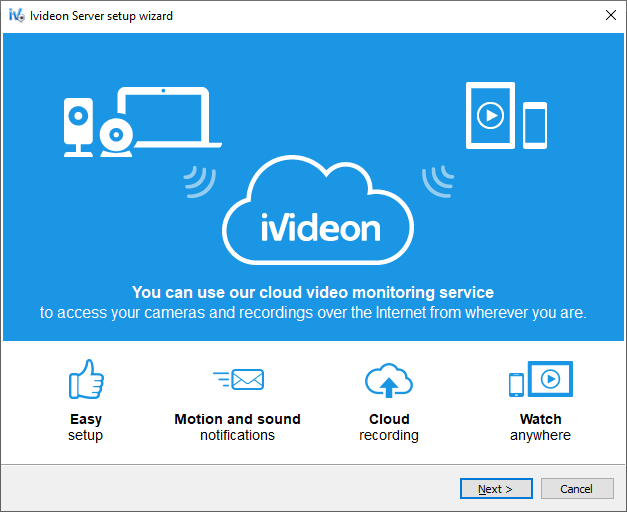This screenshot has width=627, height=512.
Task: Click the tablet with play button icon
Action: tap(490, 116)
